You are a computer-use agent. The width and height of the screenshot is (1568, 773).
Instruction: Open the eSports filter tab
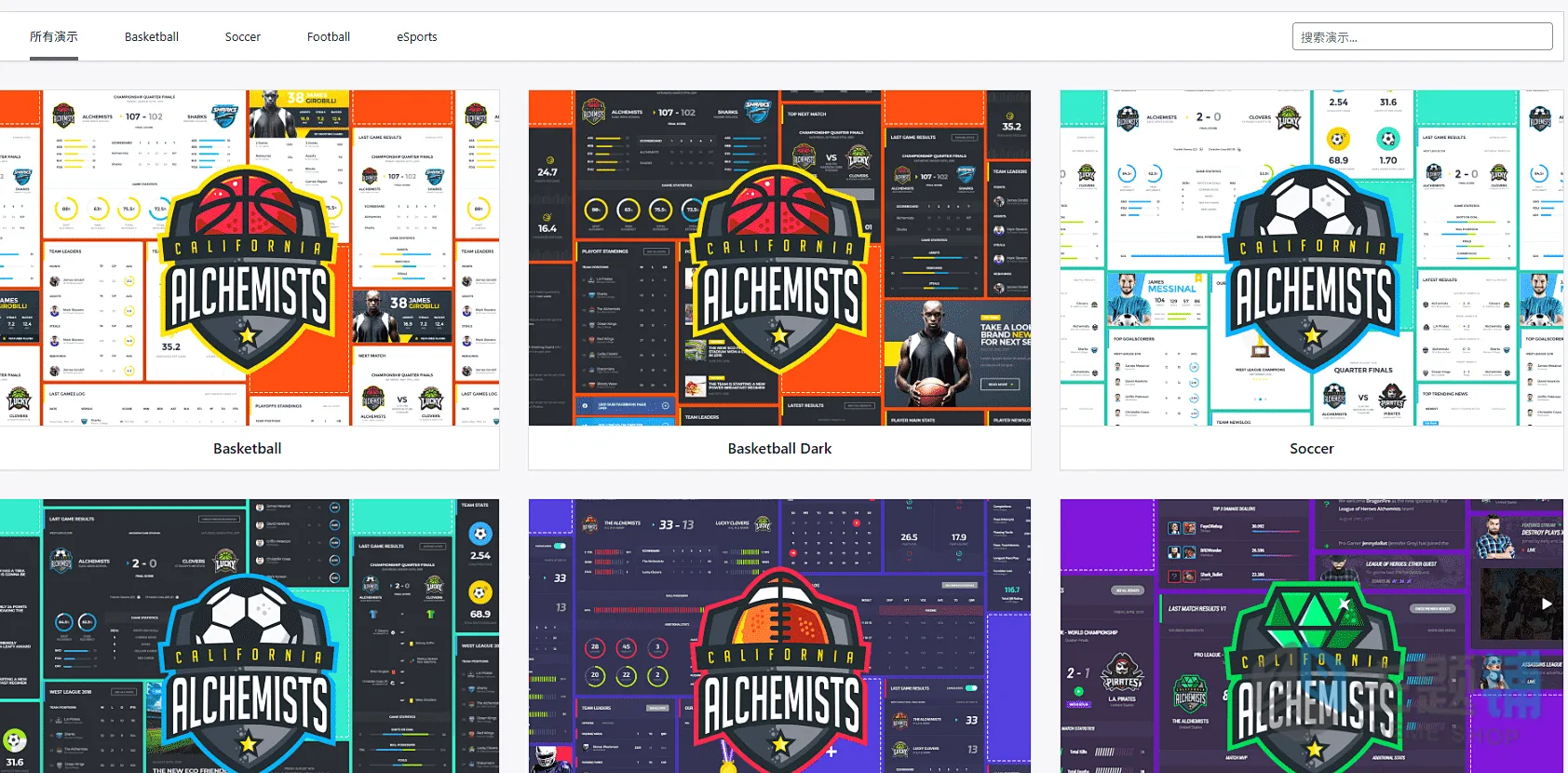417,37
